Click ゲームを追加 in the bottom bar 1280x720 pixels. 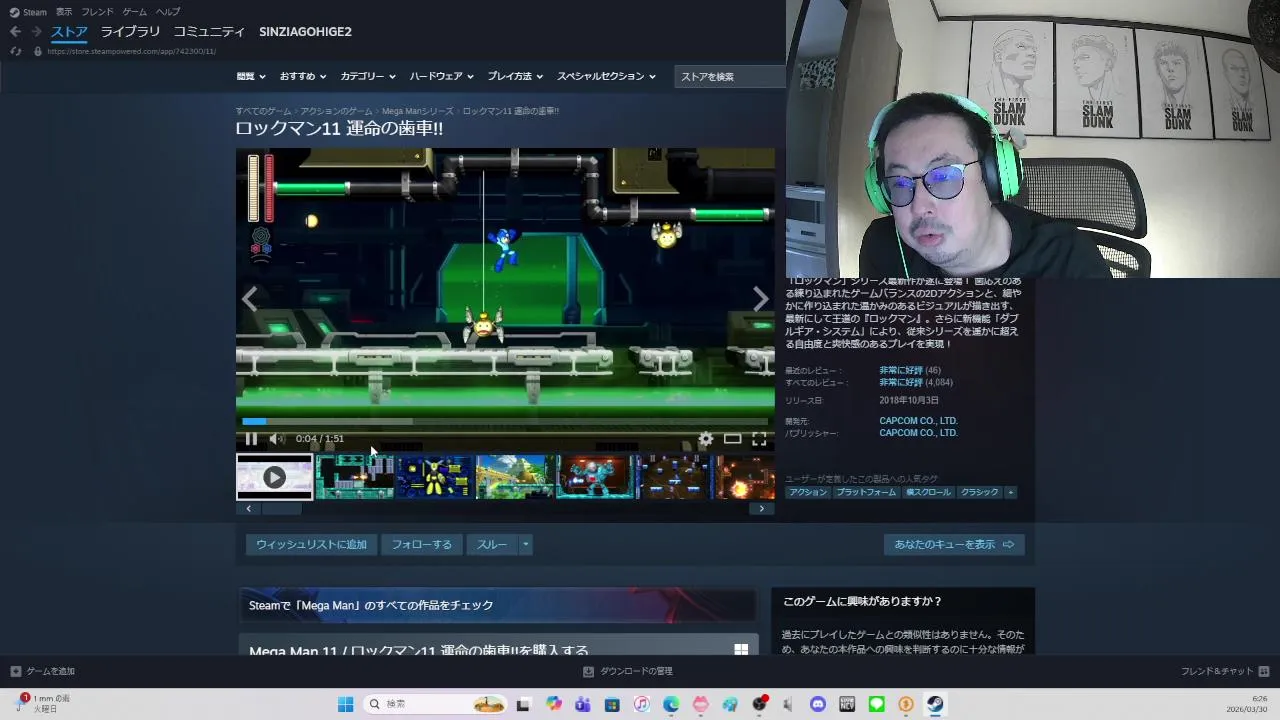pos(42,671)
